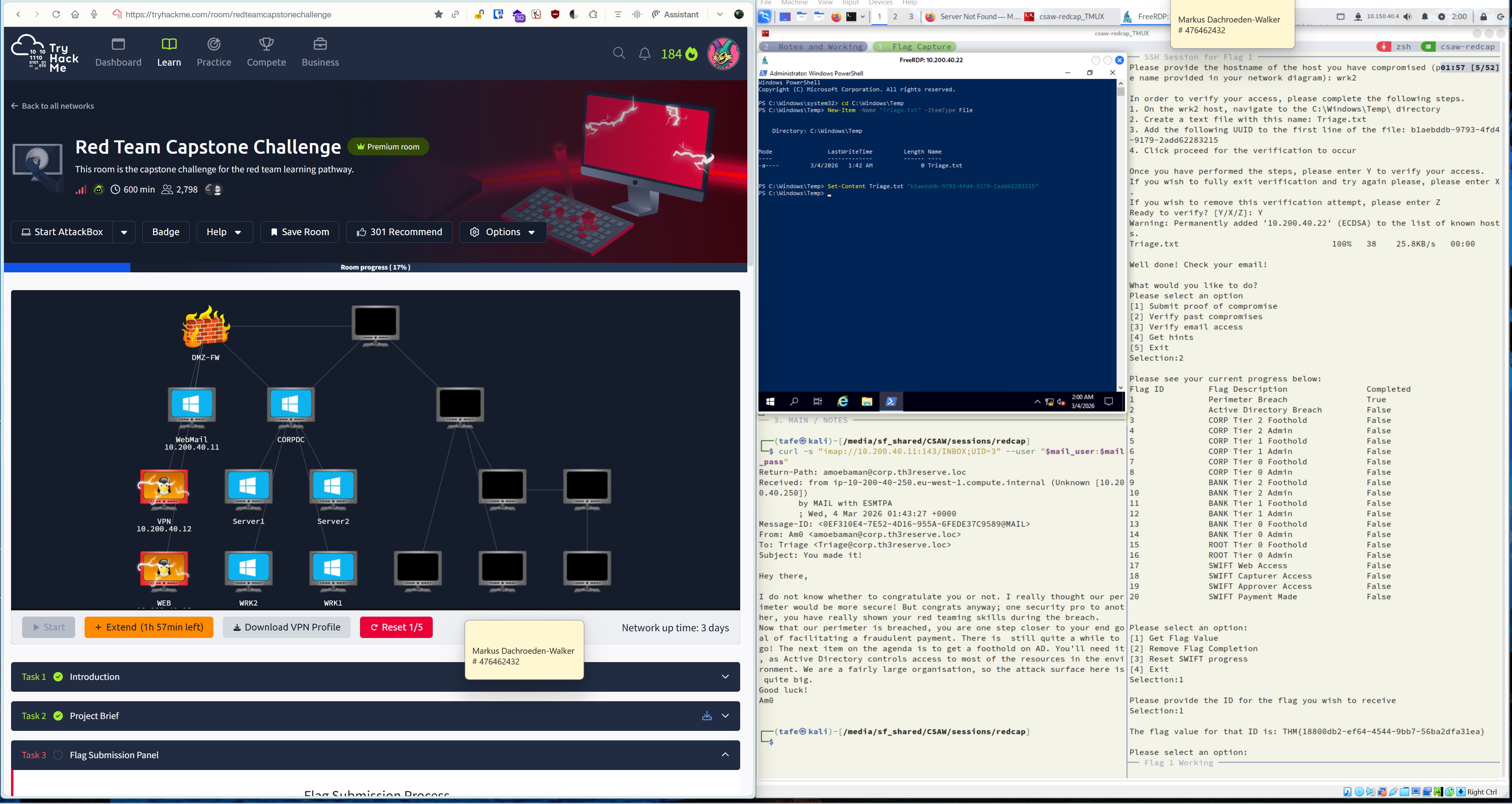Click the Reset 1/5 button
Image resolution: width=1512 pixels, height=804 pixels.
396,627
